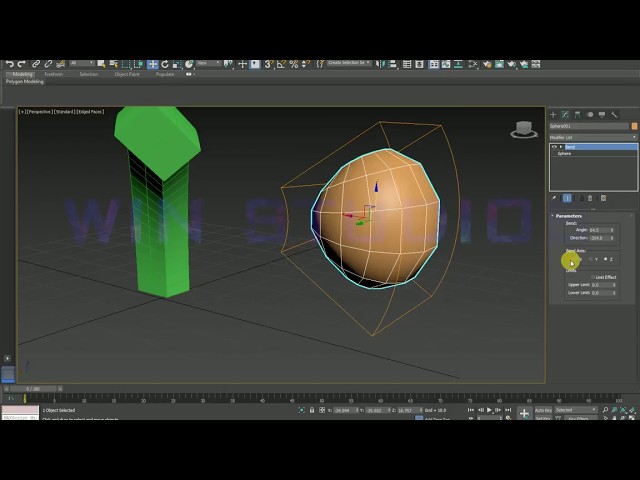Expand the Bend modifier sub-objects
640x480 pixels.
pos(561,147)
